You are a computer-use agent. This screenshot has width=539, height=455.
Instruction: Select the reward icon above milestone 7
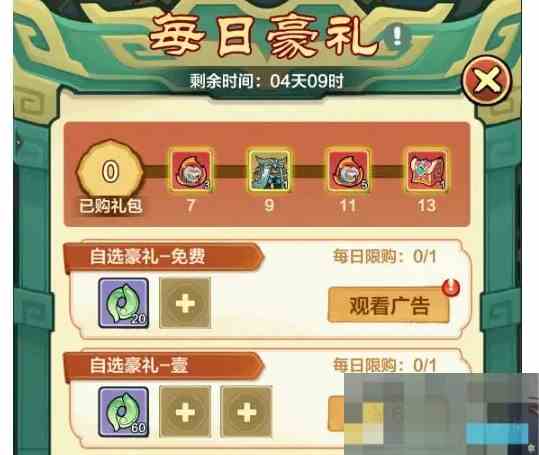coord(191,171)
